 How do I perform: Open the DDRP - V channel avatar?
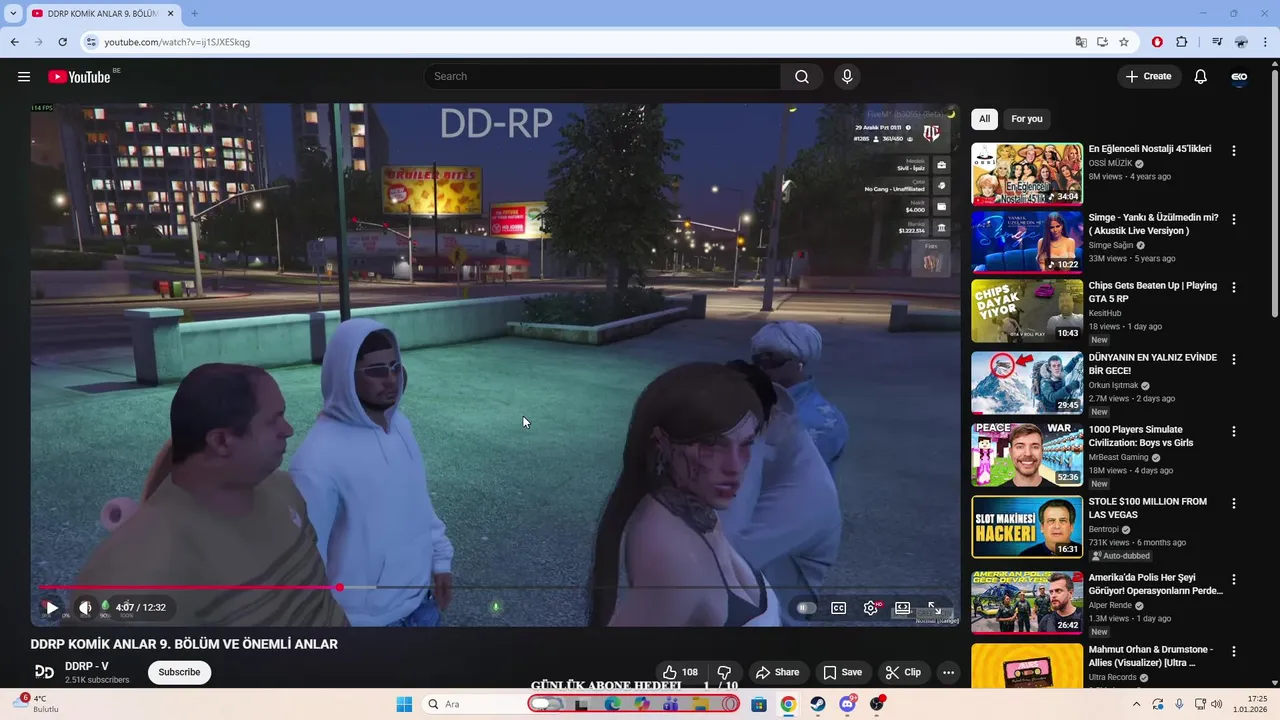click(44, 672)
